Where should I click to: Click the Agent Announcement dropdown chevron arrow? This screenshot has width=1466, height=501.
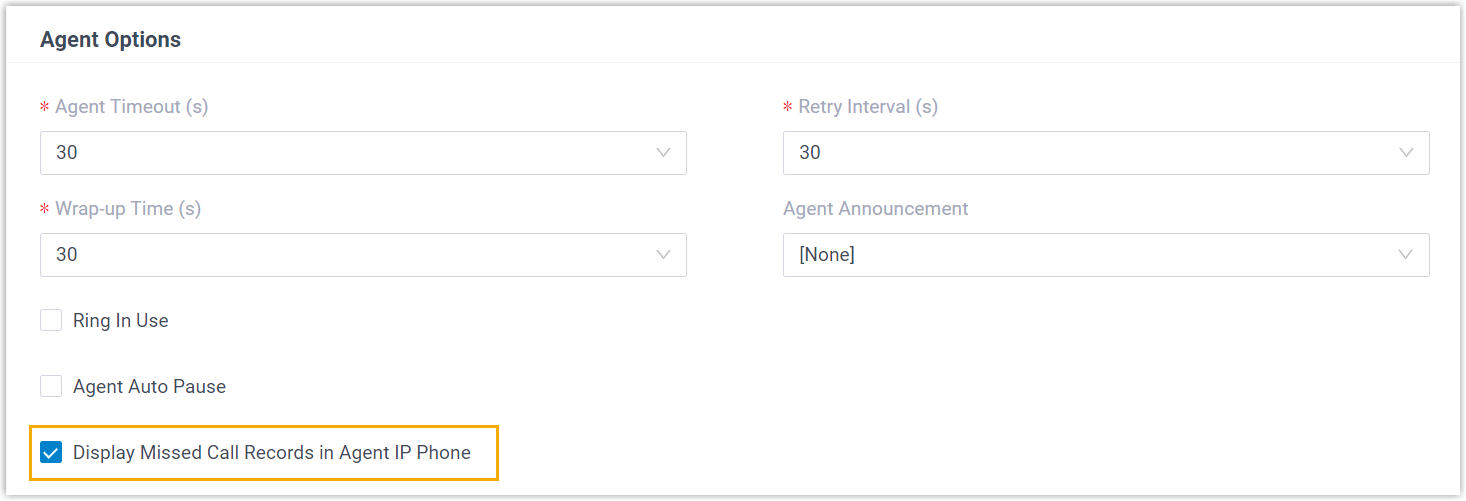click(1406, 255)
